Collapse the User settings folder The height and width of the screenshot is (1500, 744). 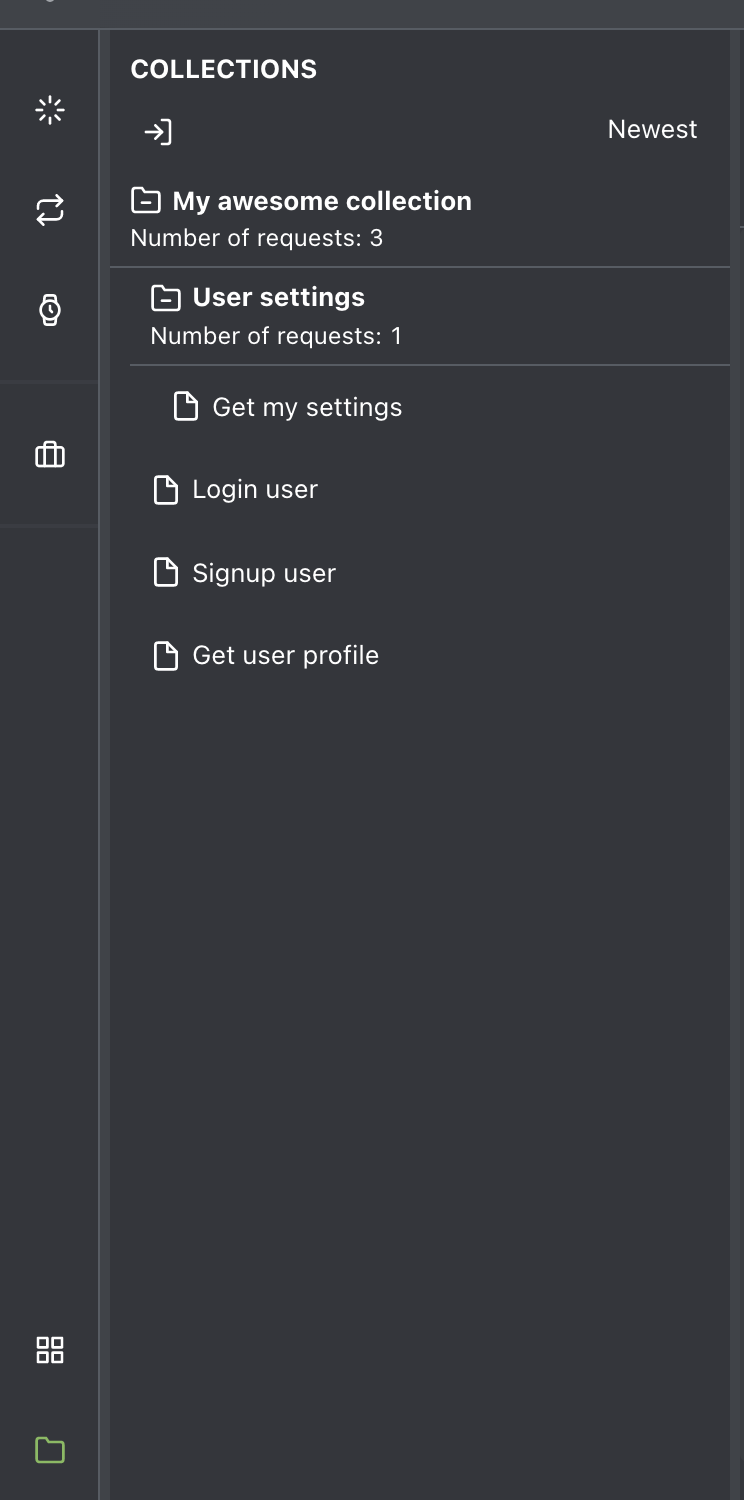click(x=165, y=298)
